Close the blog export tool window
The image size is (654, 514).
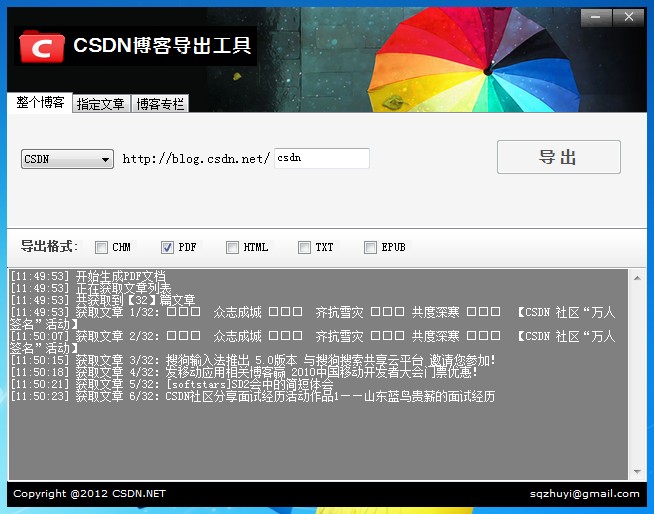click(x=628, y=16)
